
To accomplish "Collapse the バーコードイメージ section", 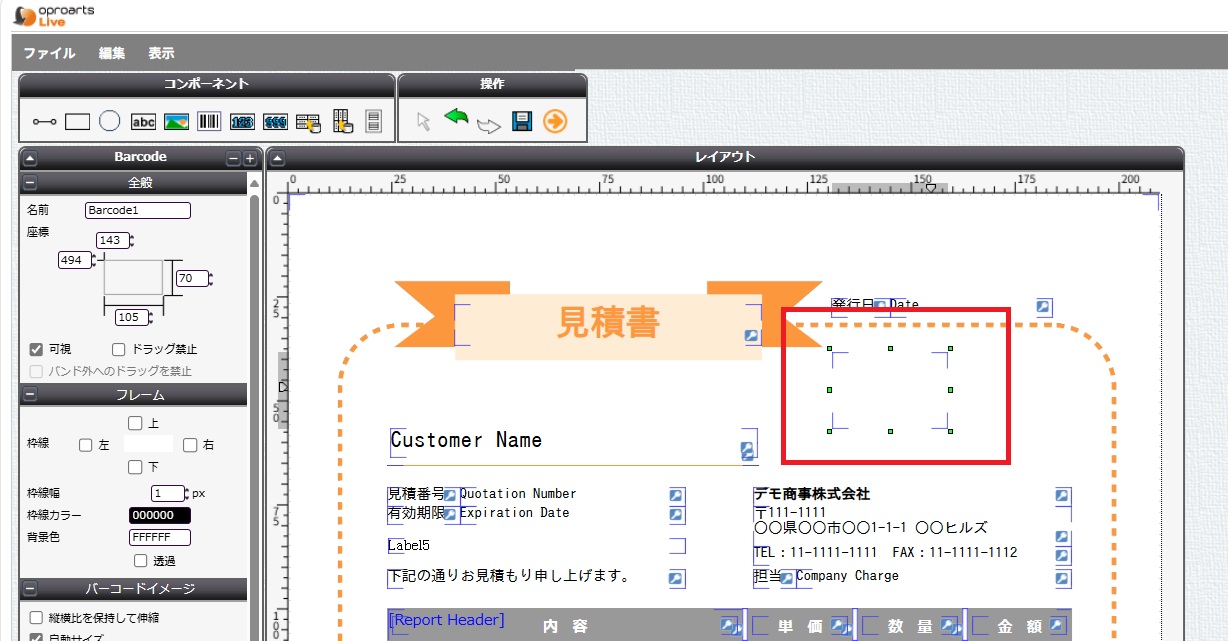I will pos(30,589).
